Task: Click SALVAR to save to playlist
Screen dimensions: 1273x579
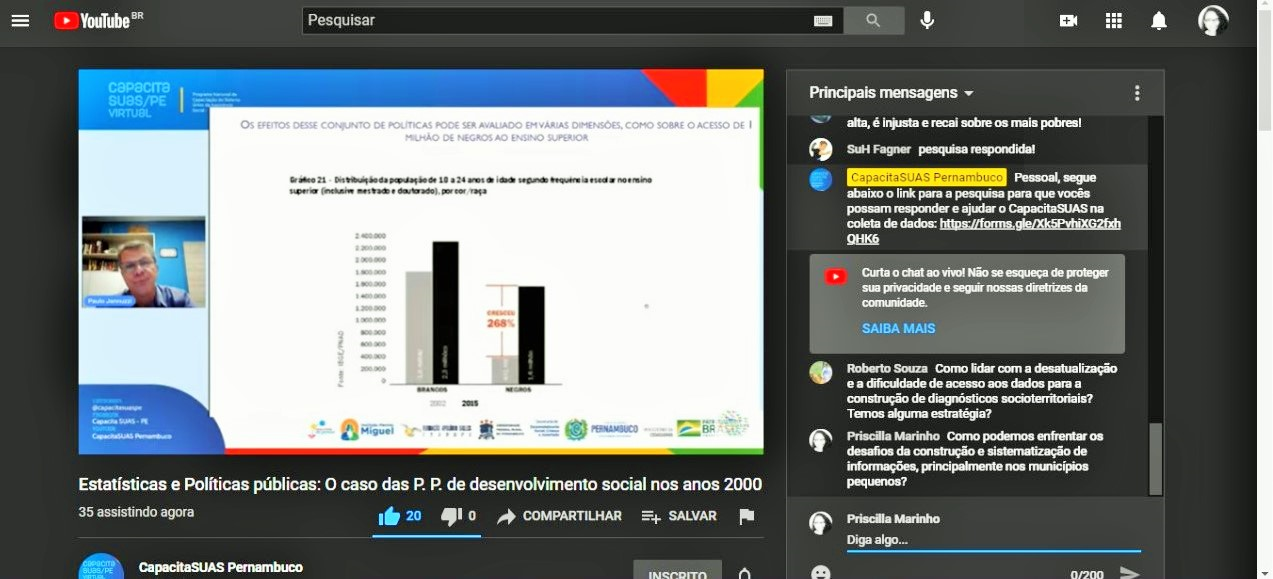Action: 679,516
